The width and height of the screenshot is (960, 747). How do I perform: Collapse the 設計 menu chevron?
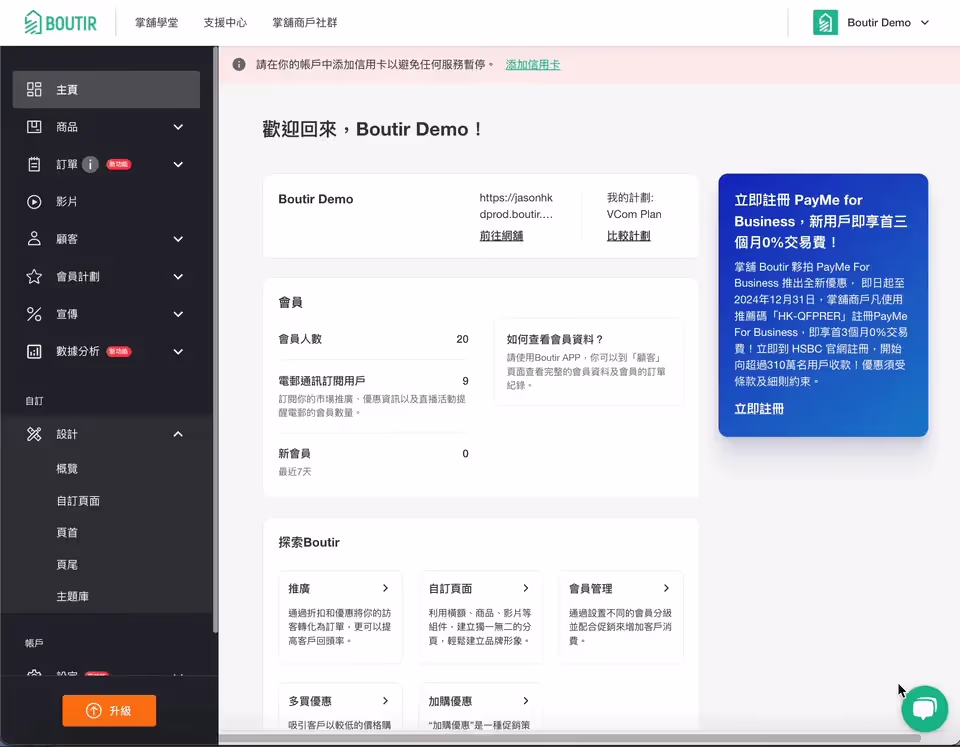coord(178,434)
